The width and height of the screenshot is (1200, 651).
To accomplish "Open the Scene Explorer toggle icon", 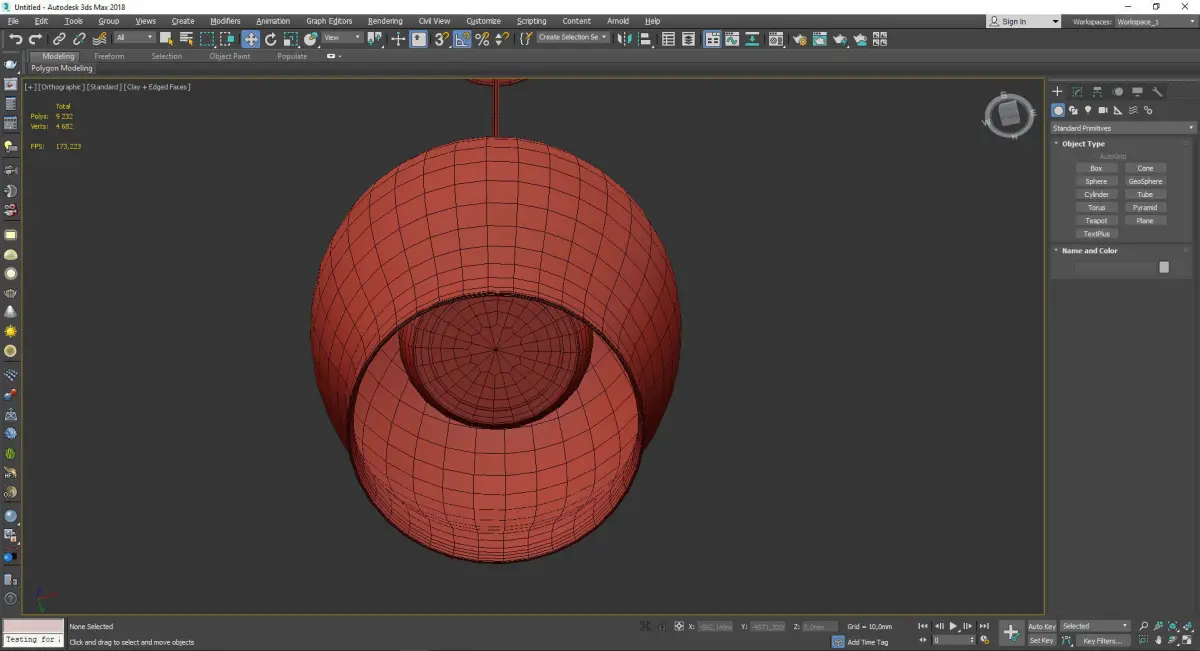I will [668, 39].
